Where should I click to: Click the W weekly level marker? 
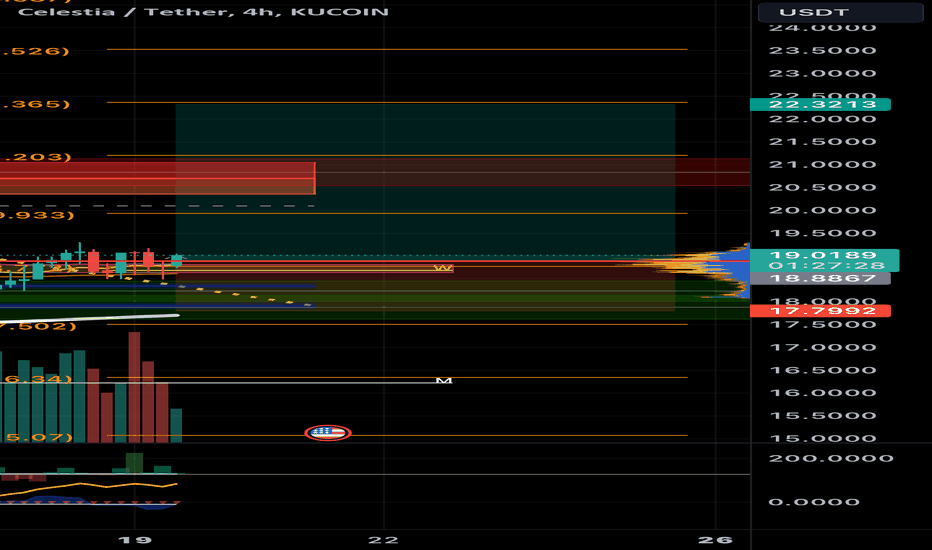(443, 268)
